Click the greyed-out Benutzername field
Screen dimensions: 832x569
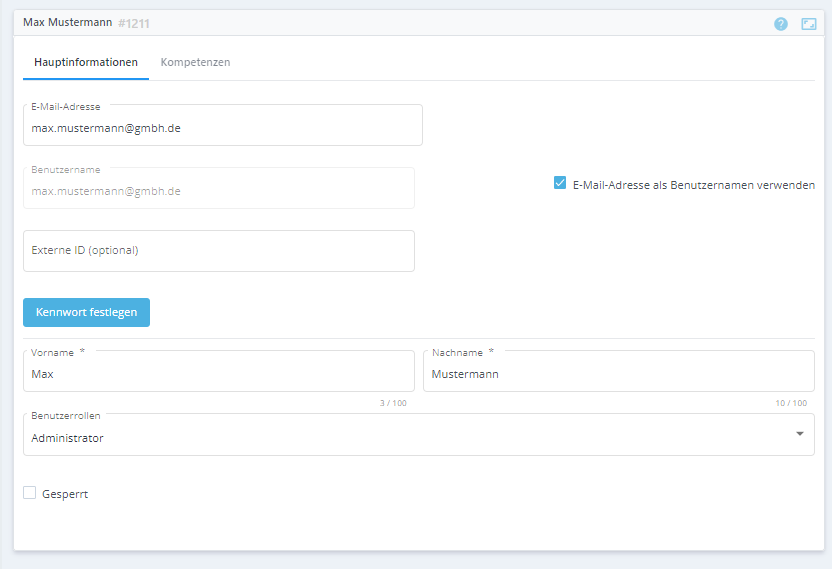(218, 190)
